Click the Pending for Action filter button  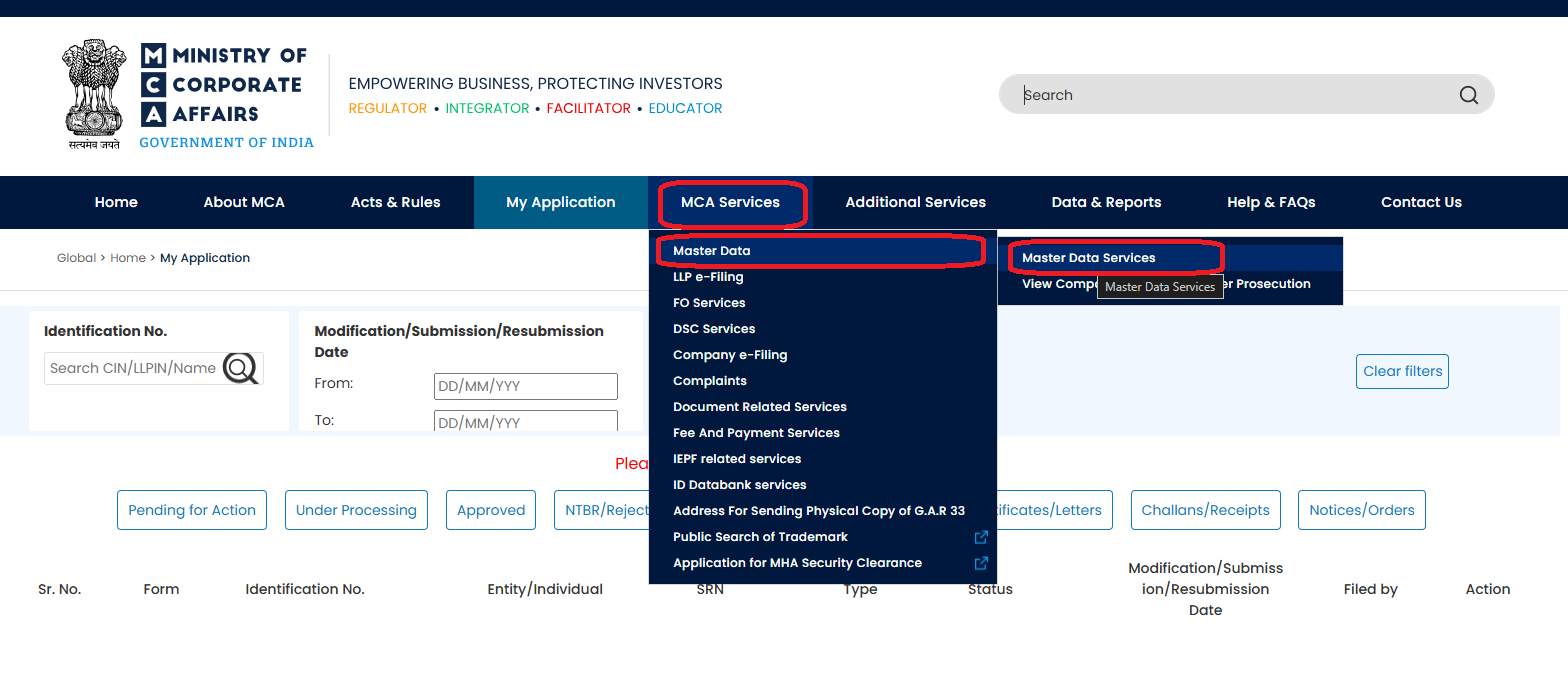192,510
